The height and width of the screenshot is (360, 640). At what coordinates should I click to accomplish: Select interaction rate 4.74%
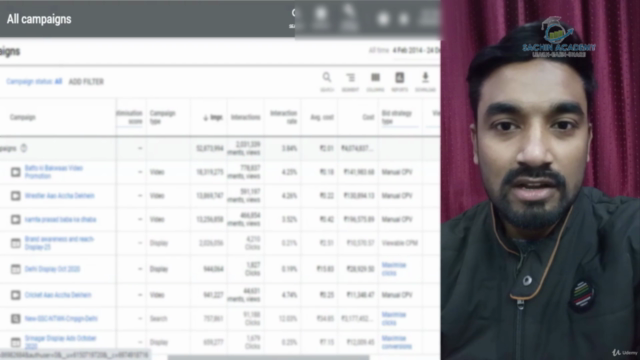289,295
